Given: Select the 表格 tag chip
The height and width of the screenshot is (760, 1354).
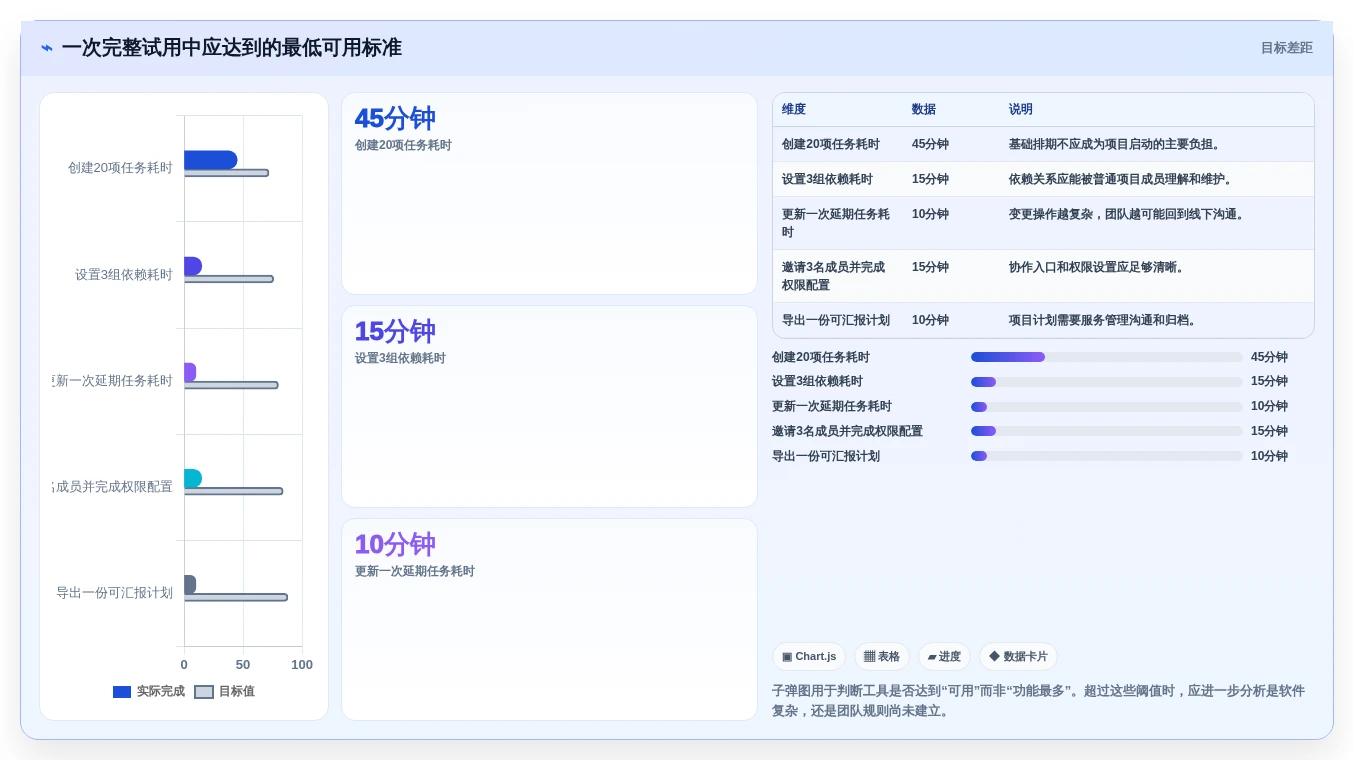Looking at the screenshot, I should 882,657.
